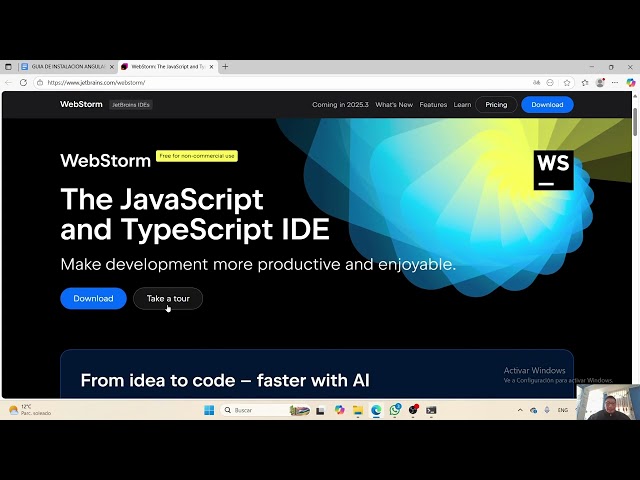640x480 pixels.
Task: Launch Copilot from the taskbar
Action: pos(339,410)
